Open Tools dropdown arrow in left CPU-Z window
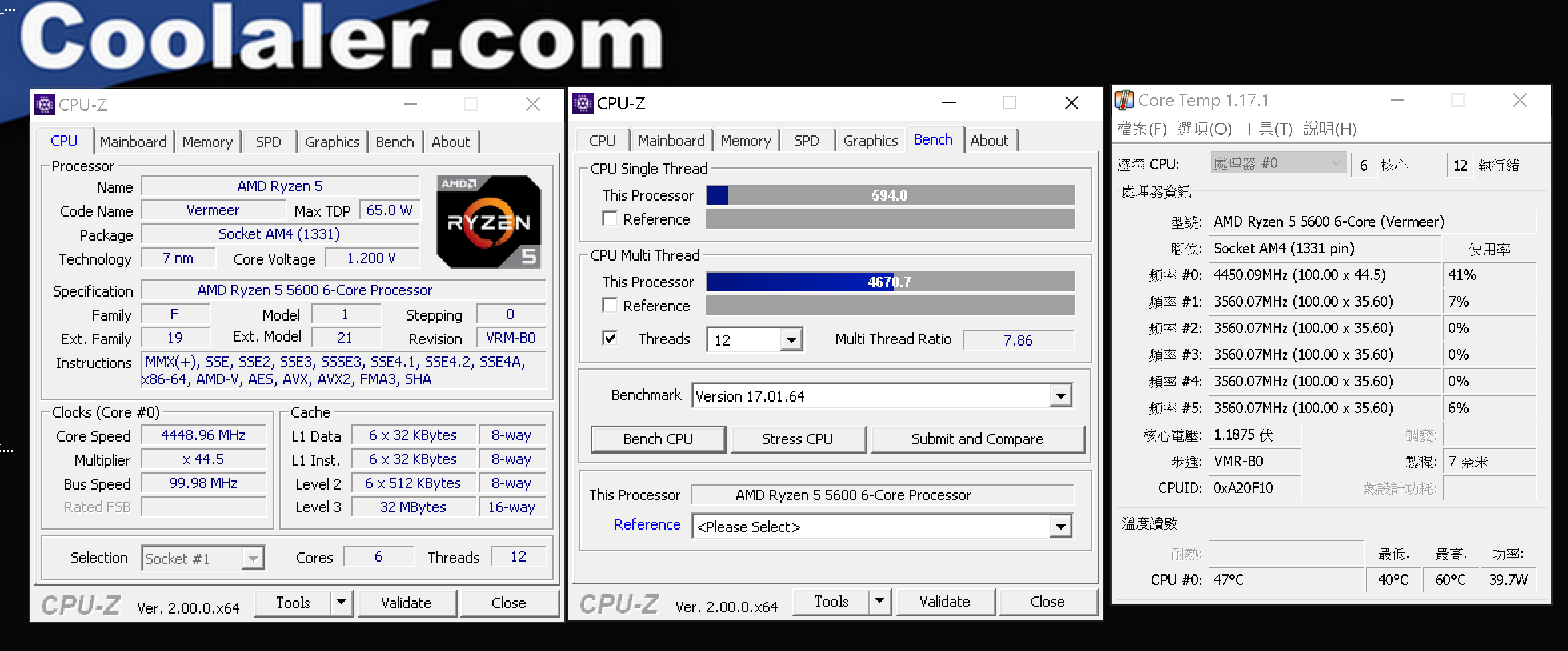 341,602
